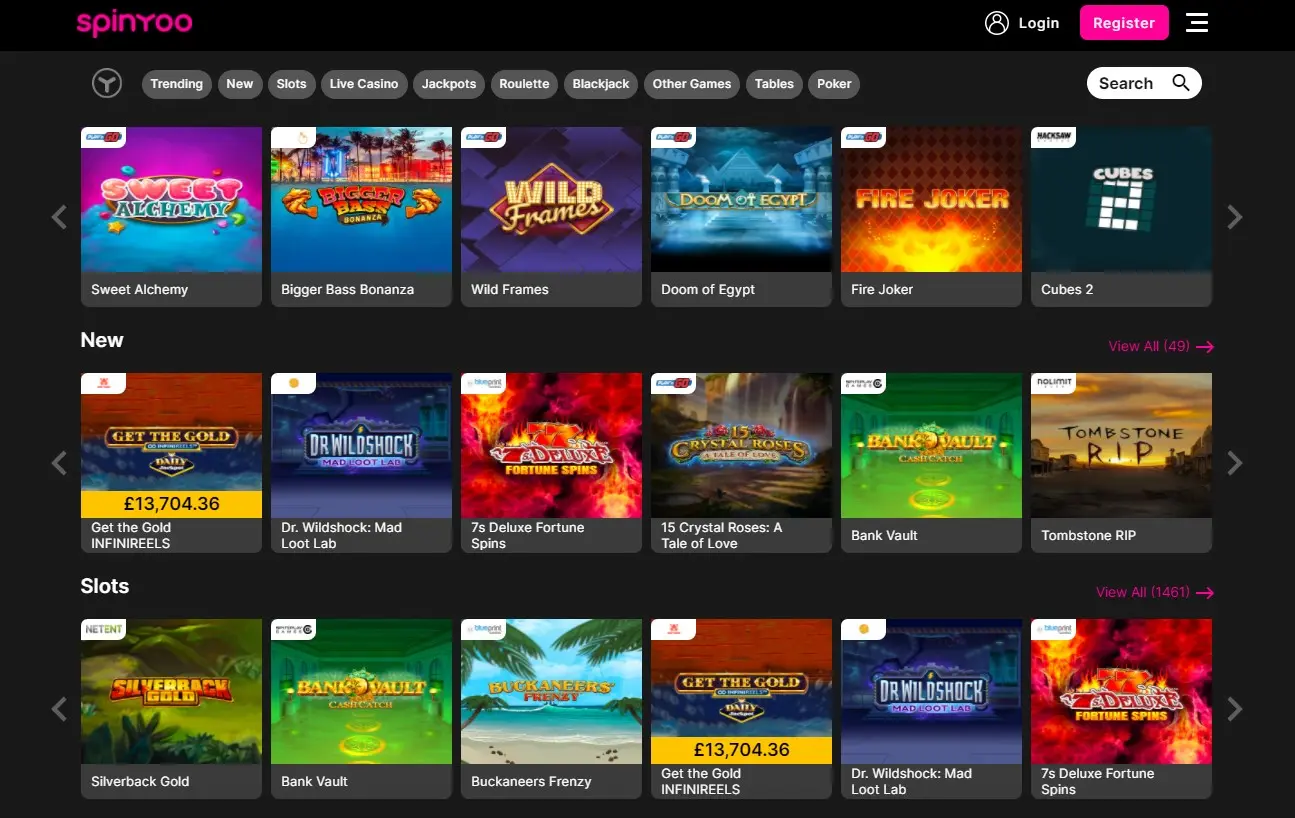Open the Roulette category
This screenshot has height=818, width=1295.
524,84
